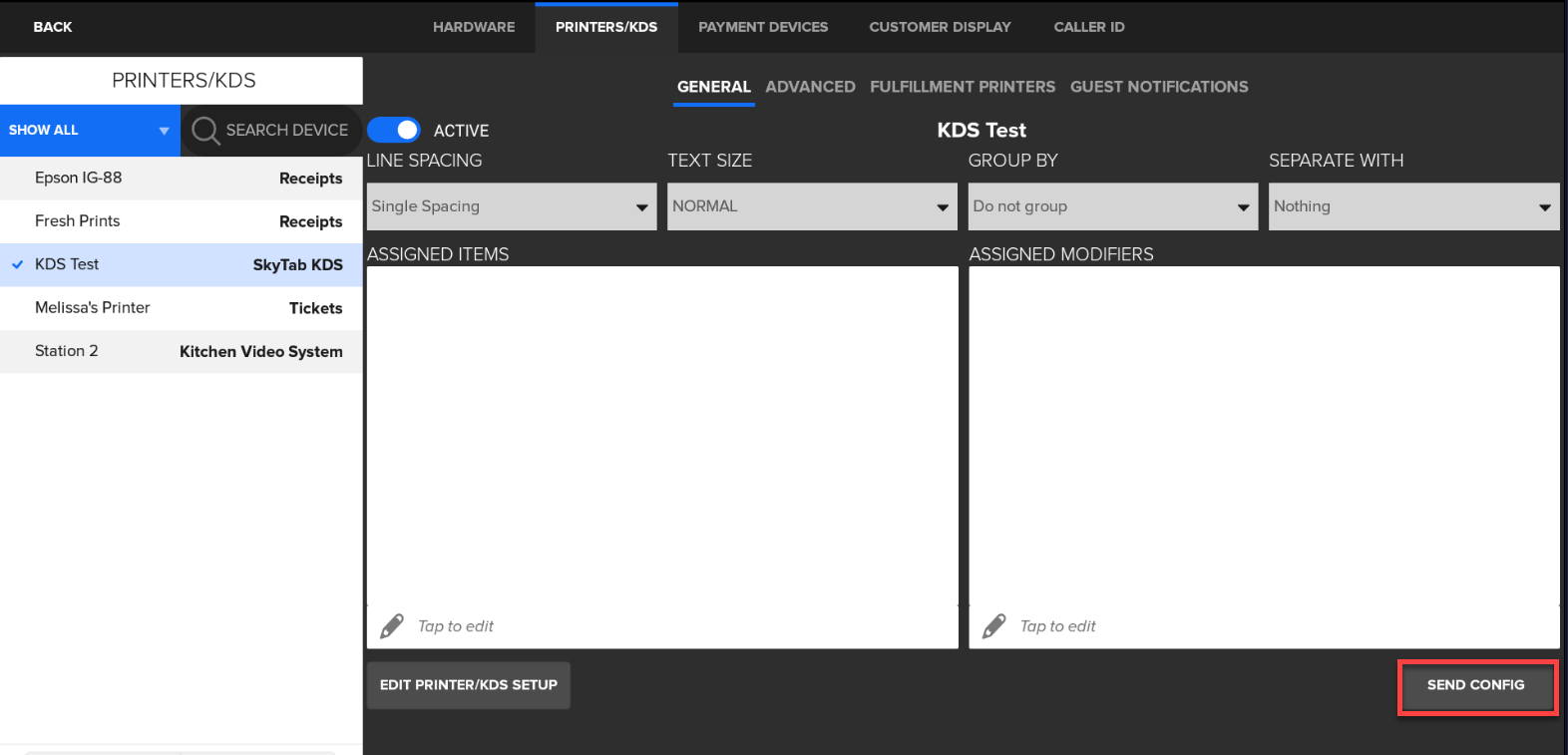
Task: Go back using the Back button
Action: click(53, 27)
